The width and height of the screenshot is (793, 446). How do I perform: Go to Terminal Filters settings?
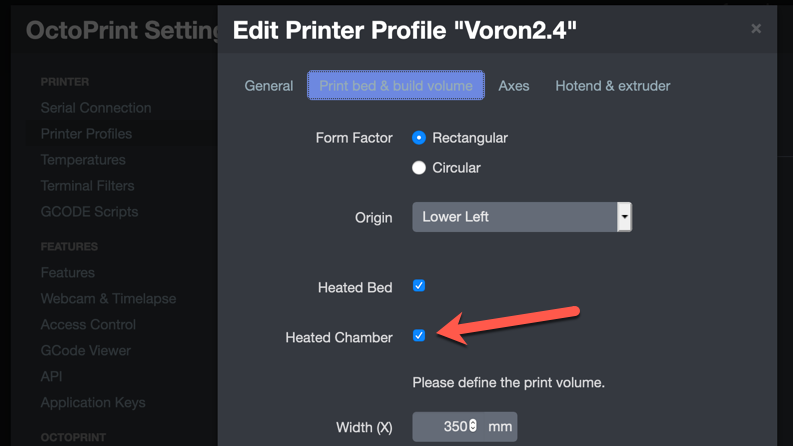pos(89,186)
